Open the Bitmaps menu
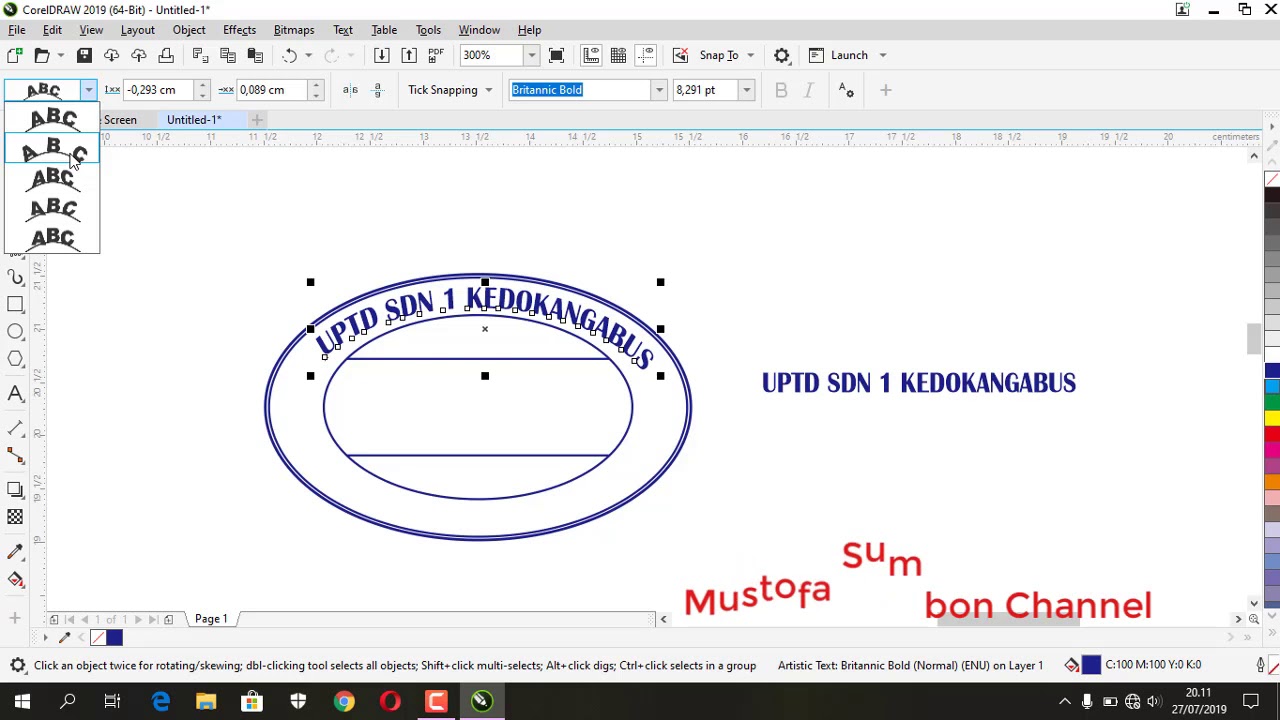1280x720 pixels. point(294,30)
